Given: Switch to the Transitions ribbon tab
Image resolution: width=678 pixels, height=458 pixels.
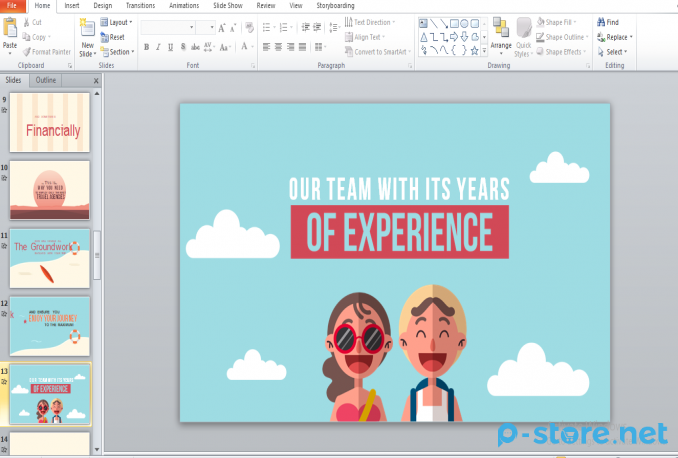Looking at the screenshot, I should click(140, 5).
